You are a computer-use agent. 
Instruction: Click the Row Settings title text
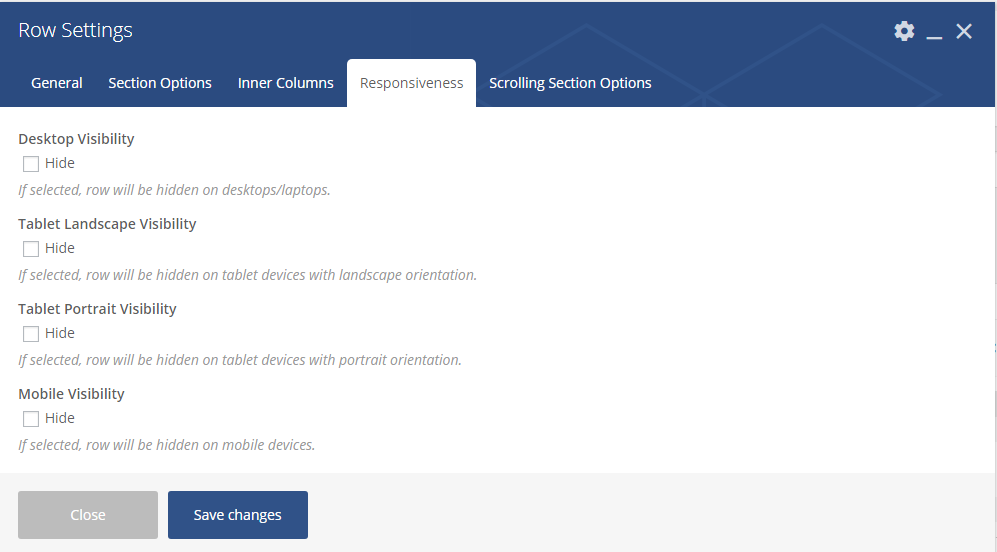pyautogui.click(x=76, y=31)
